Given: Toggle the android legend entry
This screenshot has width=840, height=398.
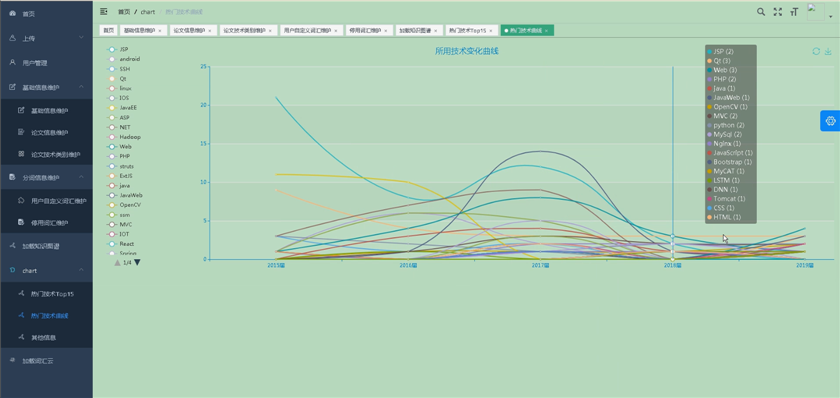Looking at the screenshot, I should [124, 59].
